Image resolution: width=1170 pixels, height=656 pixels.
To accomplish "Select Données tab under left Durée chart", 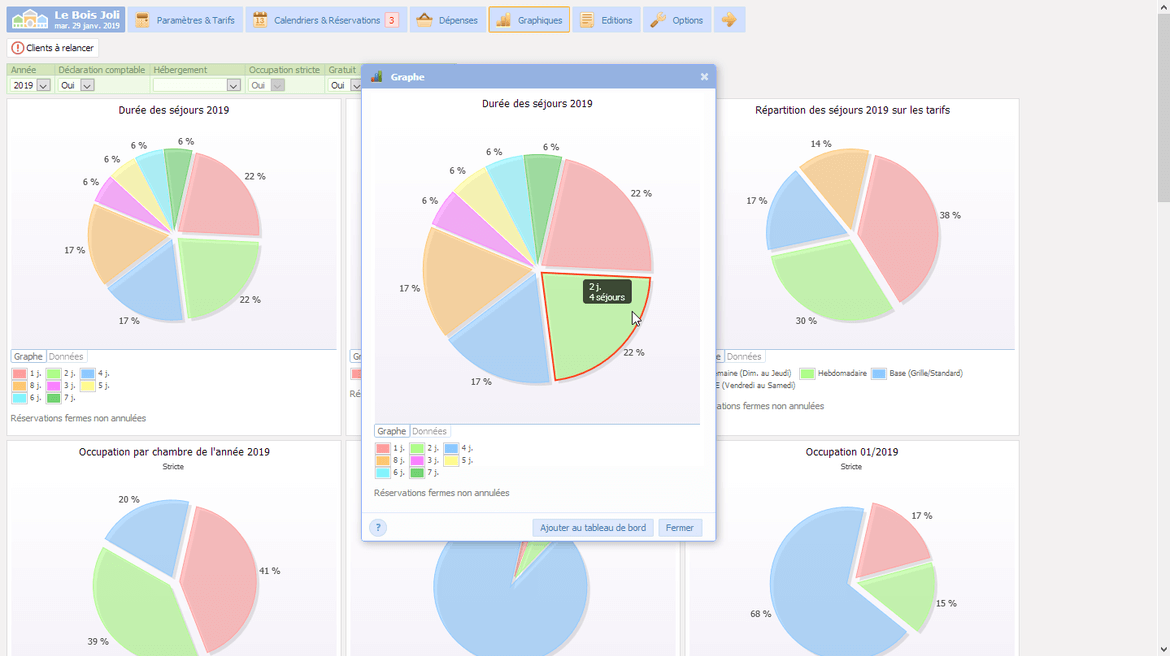I will click(66, 356).
